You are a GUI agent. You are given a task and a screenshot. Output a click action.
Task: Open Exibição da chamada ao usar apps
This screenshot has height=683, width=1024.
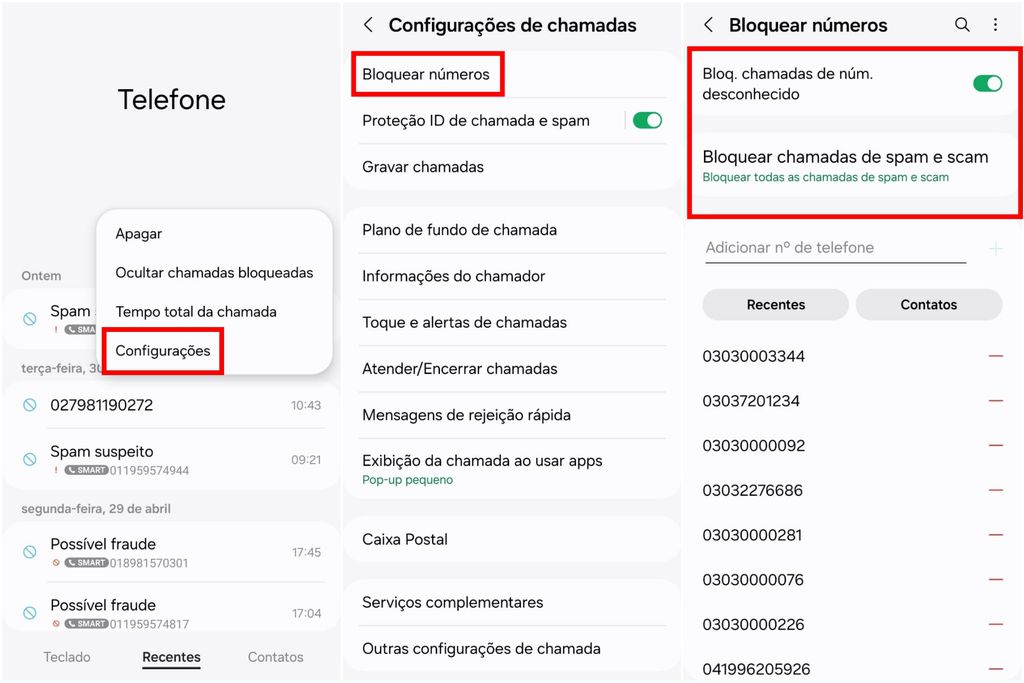coord(512,469)
